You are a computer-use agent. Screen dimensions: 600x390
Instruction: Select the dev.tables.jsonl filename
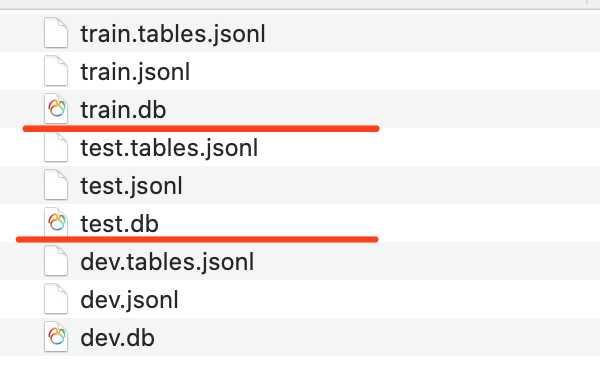(x=167, y=263)
